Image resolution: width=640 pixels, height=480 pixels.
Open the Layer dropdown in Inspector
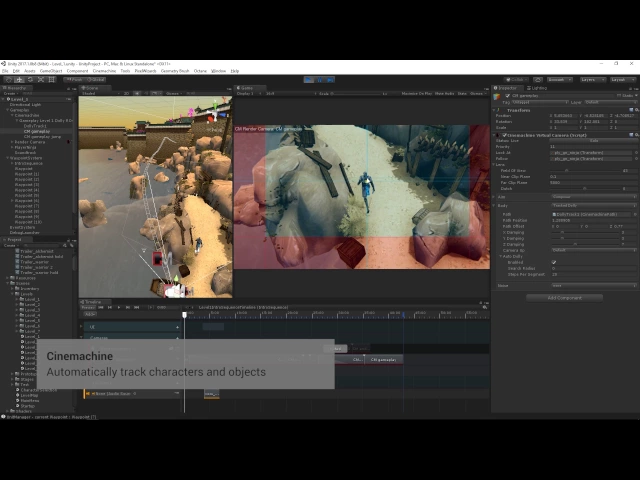tap(610, 102)
